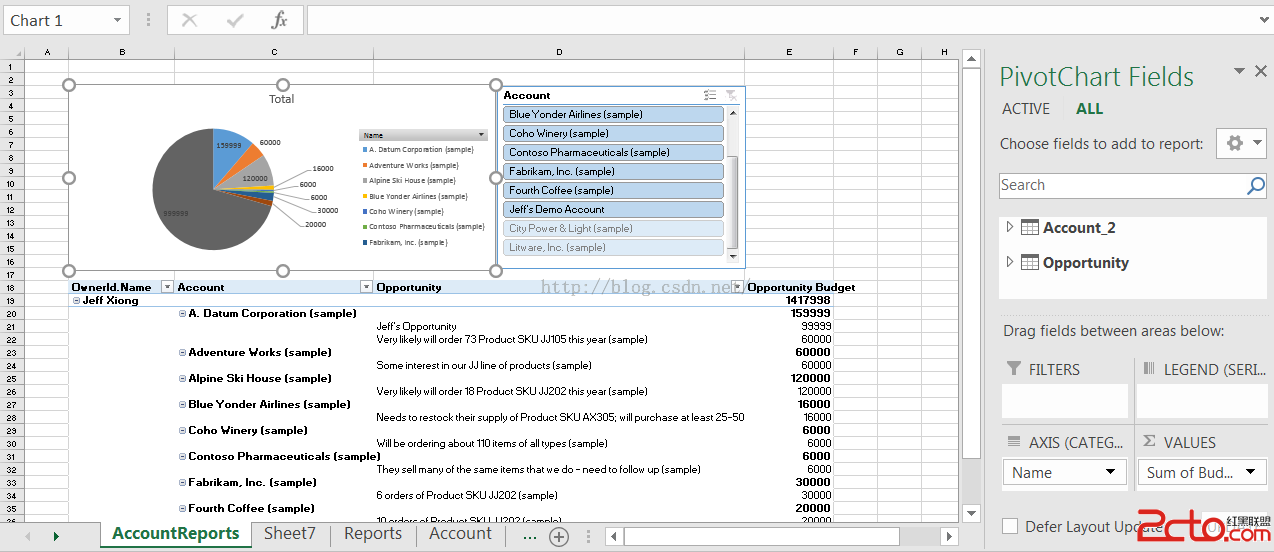Toggle Defer Layout Update checkbox
Image resolution: width=1274 pixels, height=552 pixels.
coord(1010,526)
